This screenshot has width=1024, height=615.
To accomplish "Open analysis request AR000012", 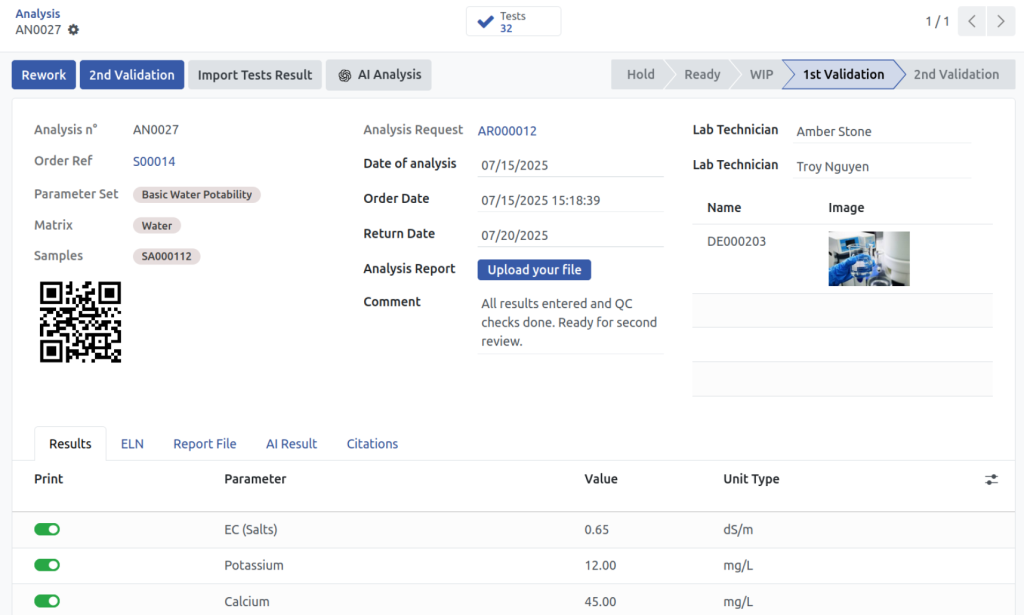I will point(506,129).
